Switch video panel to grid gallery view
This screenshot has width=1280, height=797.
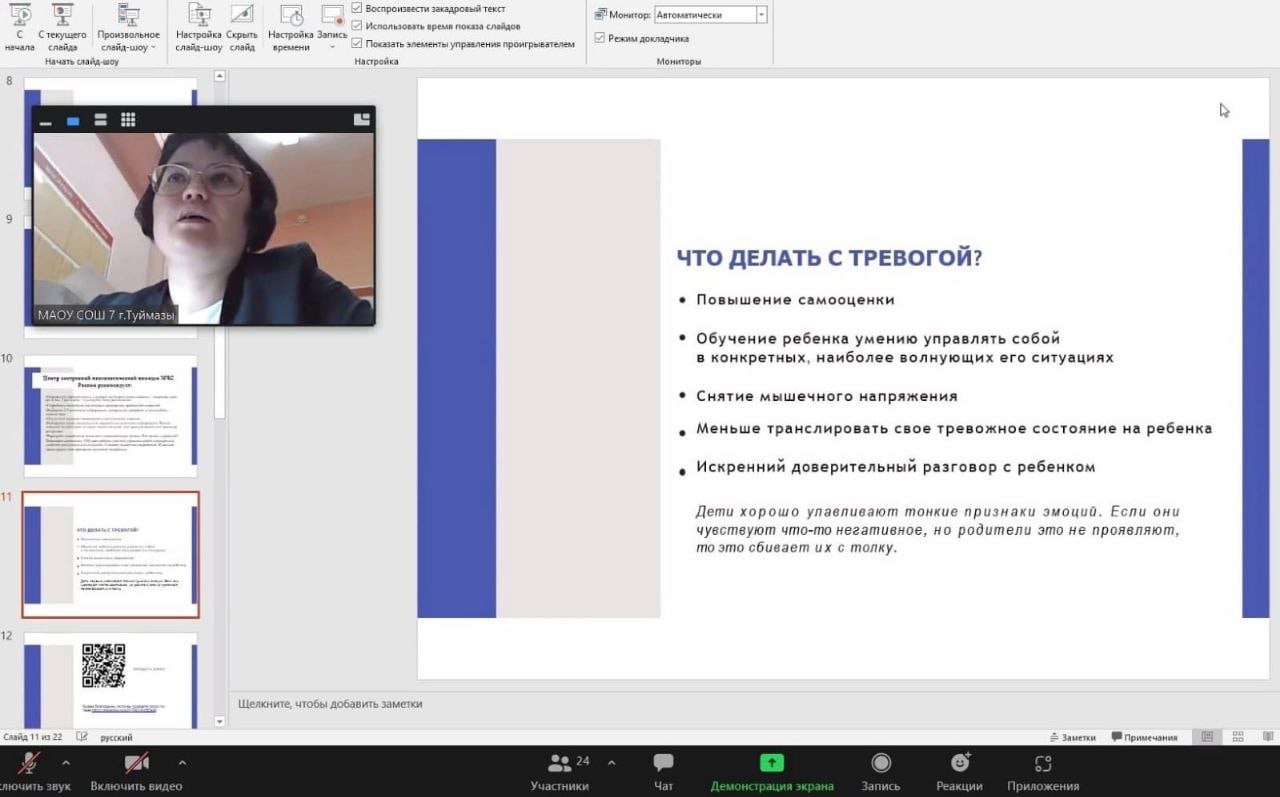(x=128, y=120)
